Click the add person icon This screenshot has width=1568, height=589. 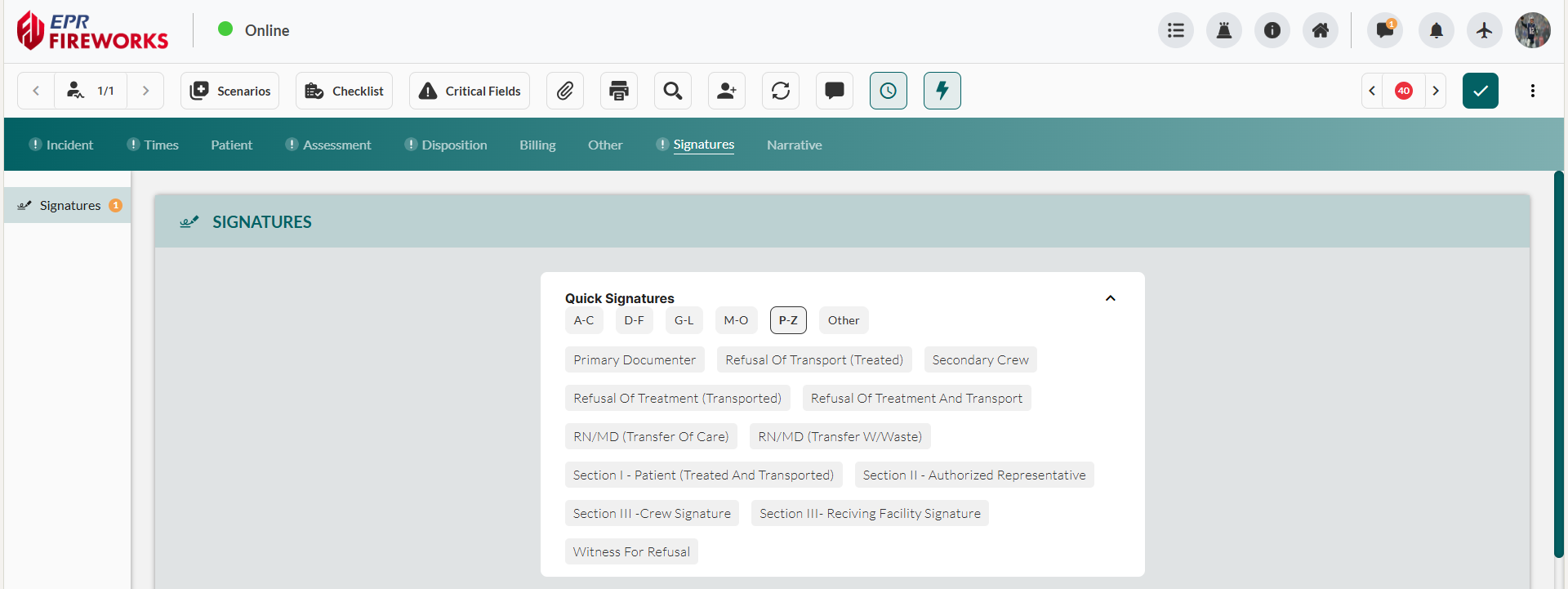coord(727,91)
